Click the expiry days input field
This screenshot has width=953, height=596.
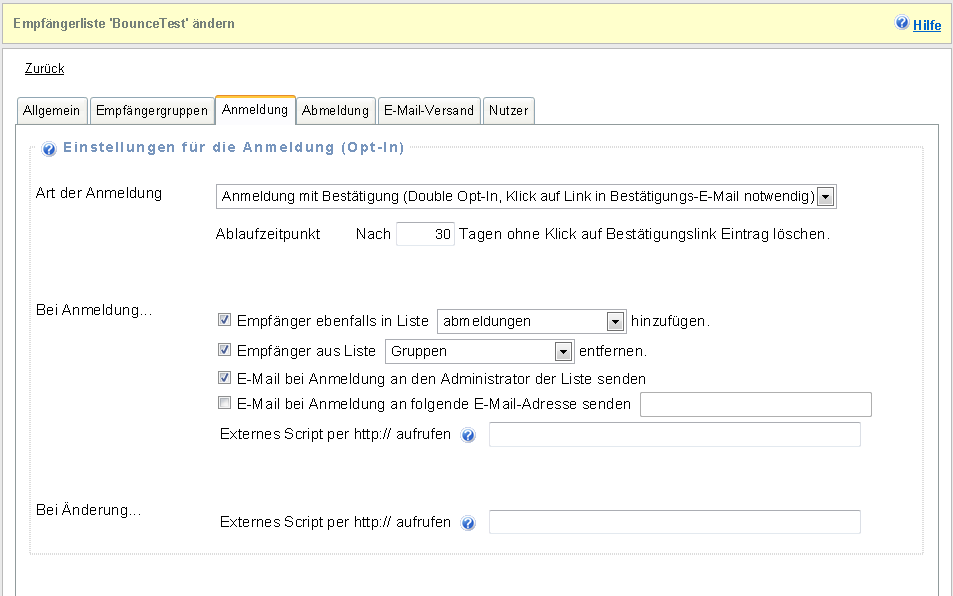point(426,235)
